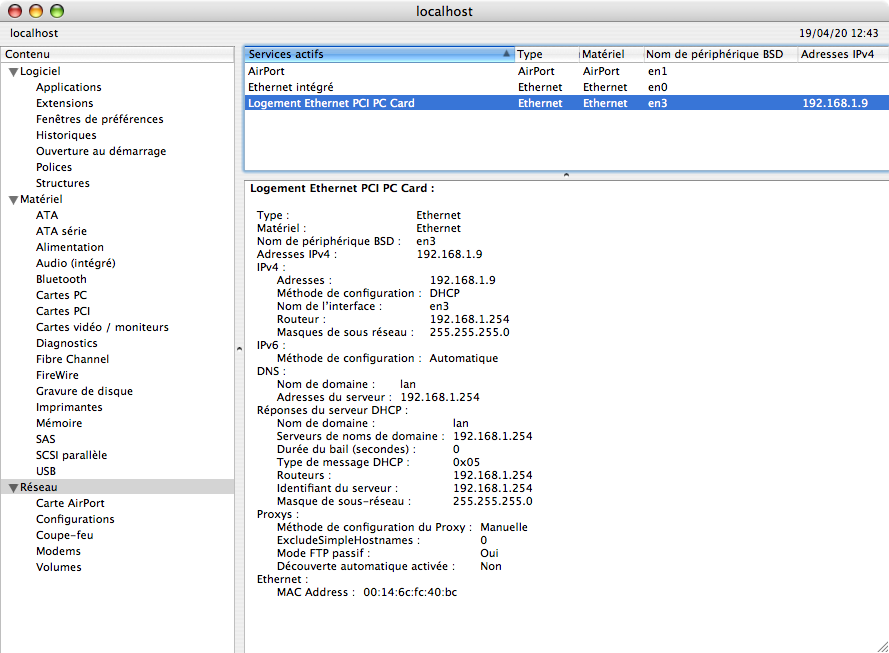
Task: Click the 255.255.255.0 value under IPv4
Action: point(469,332)
